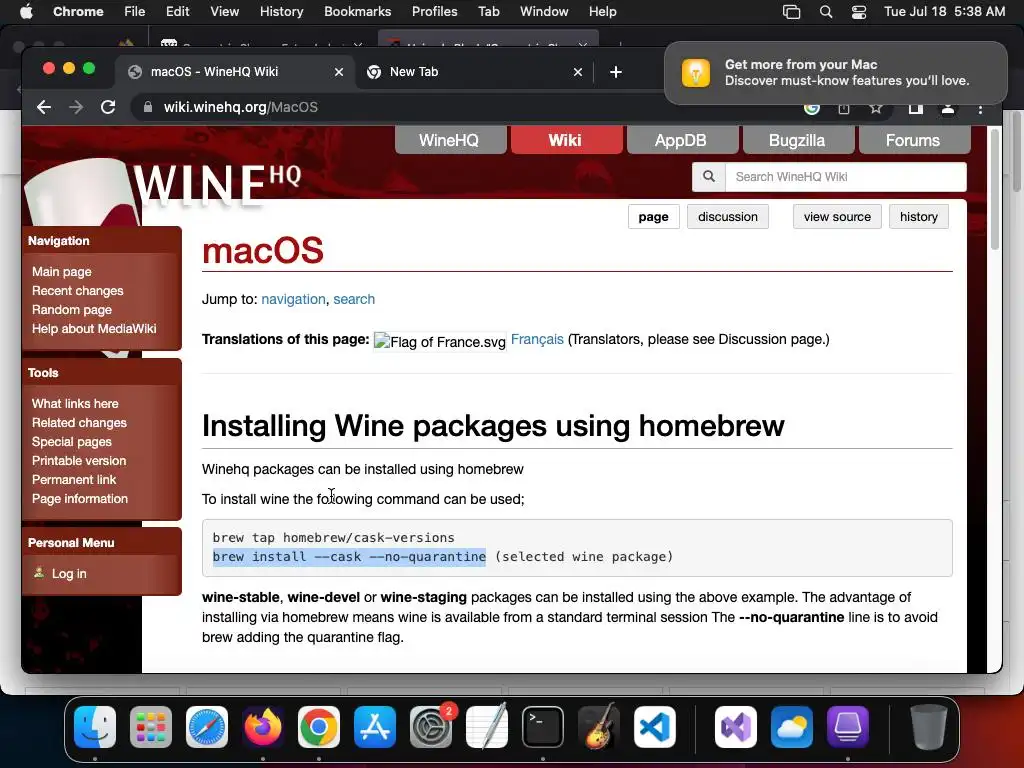
Task: Click the address bar URL
Action: tap(240, 107)
